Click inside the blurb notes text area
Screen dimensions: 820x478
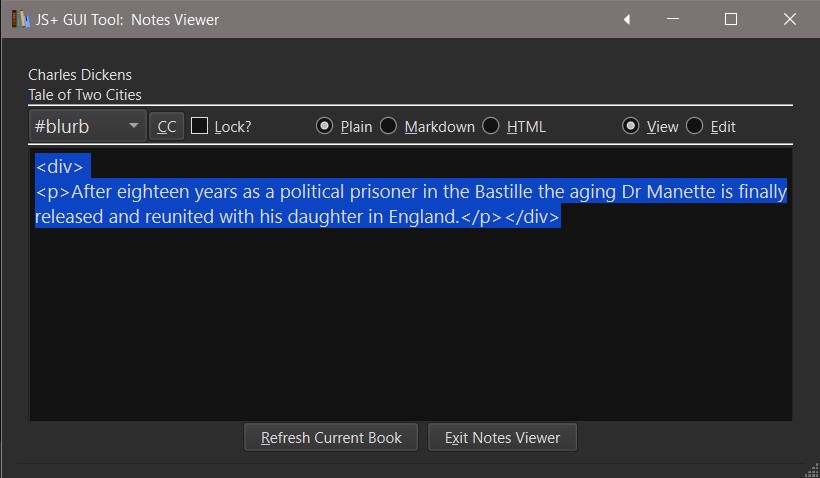click(x=410, y=320)
